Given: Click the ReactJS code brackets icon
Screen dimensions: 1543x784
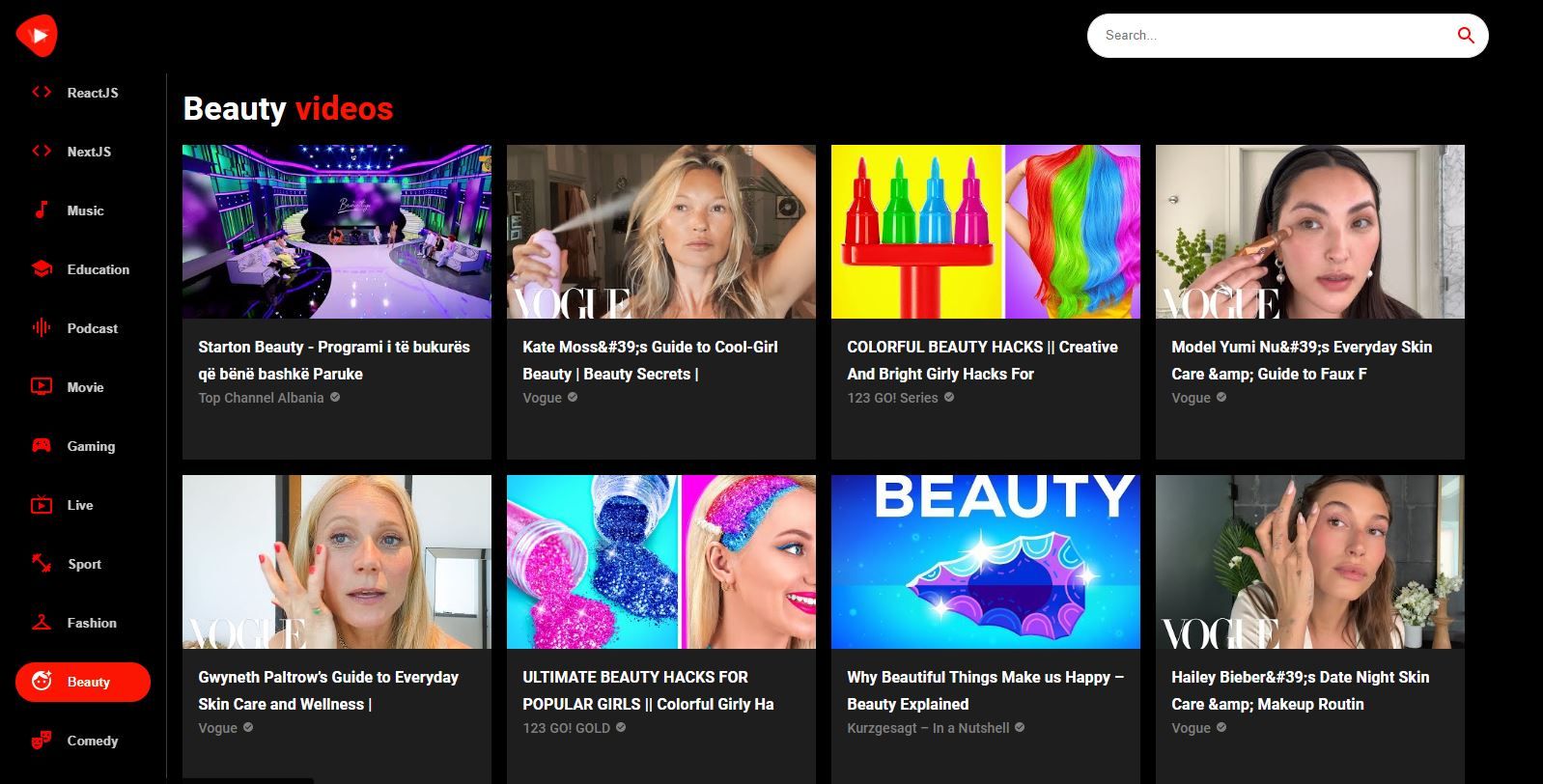Looking at the screenshot, I should point(42,93).
